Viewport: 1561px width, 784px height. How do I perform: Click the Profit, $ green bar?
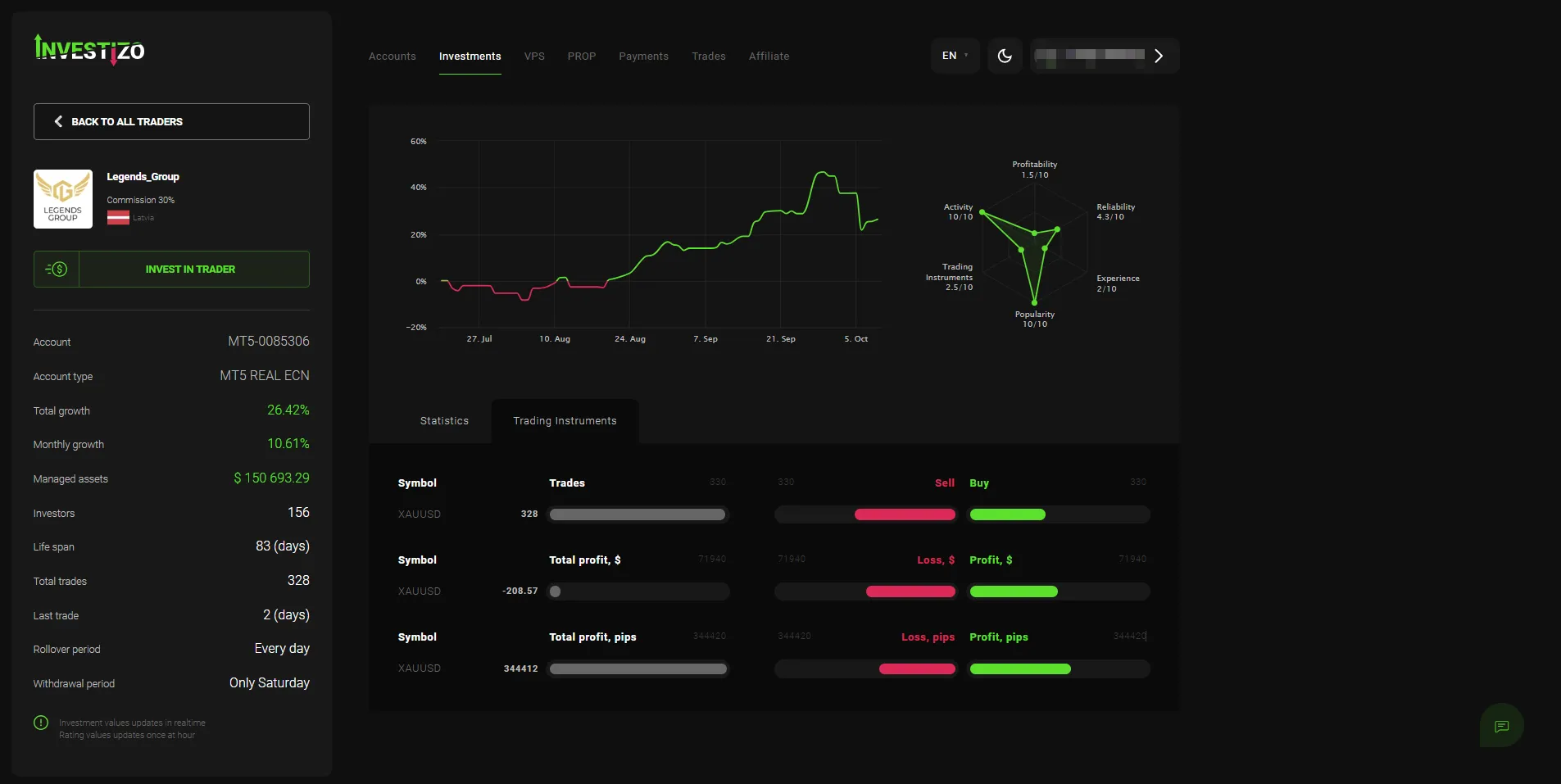tap(1014, 591)
